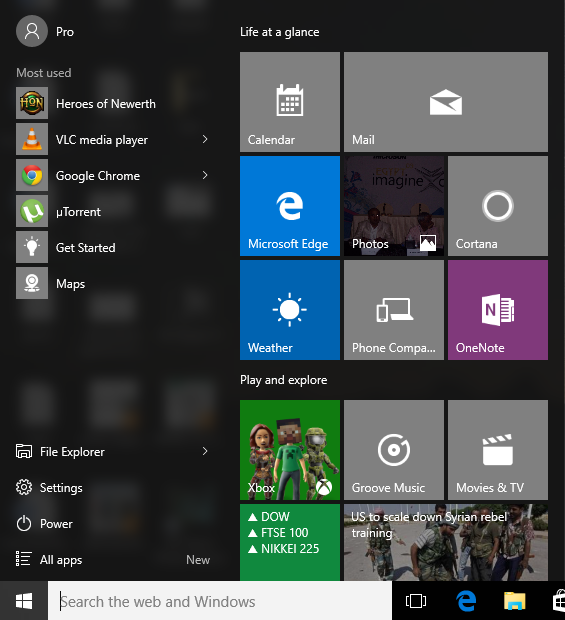
Task: Open the Calendar tile
Action: click(290, 102)
